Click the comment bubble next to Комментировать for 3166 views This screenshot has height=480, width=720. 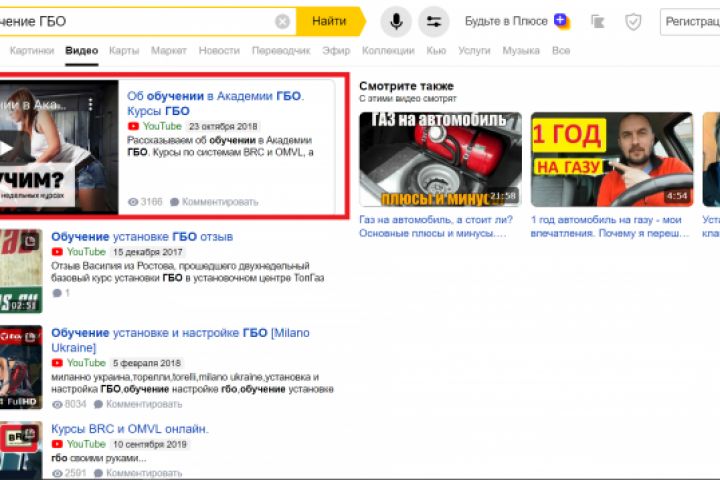tap(174, 202)
